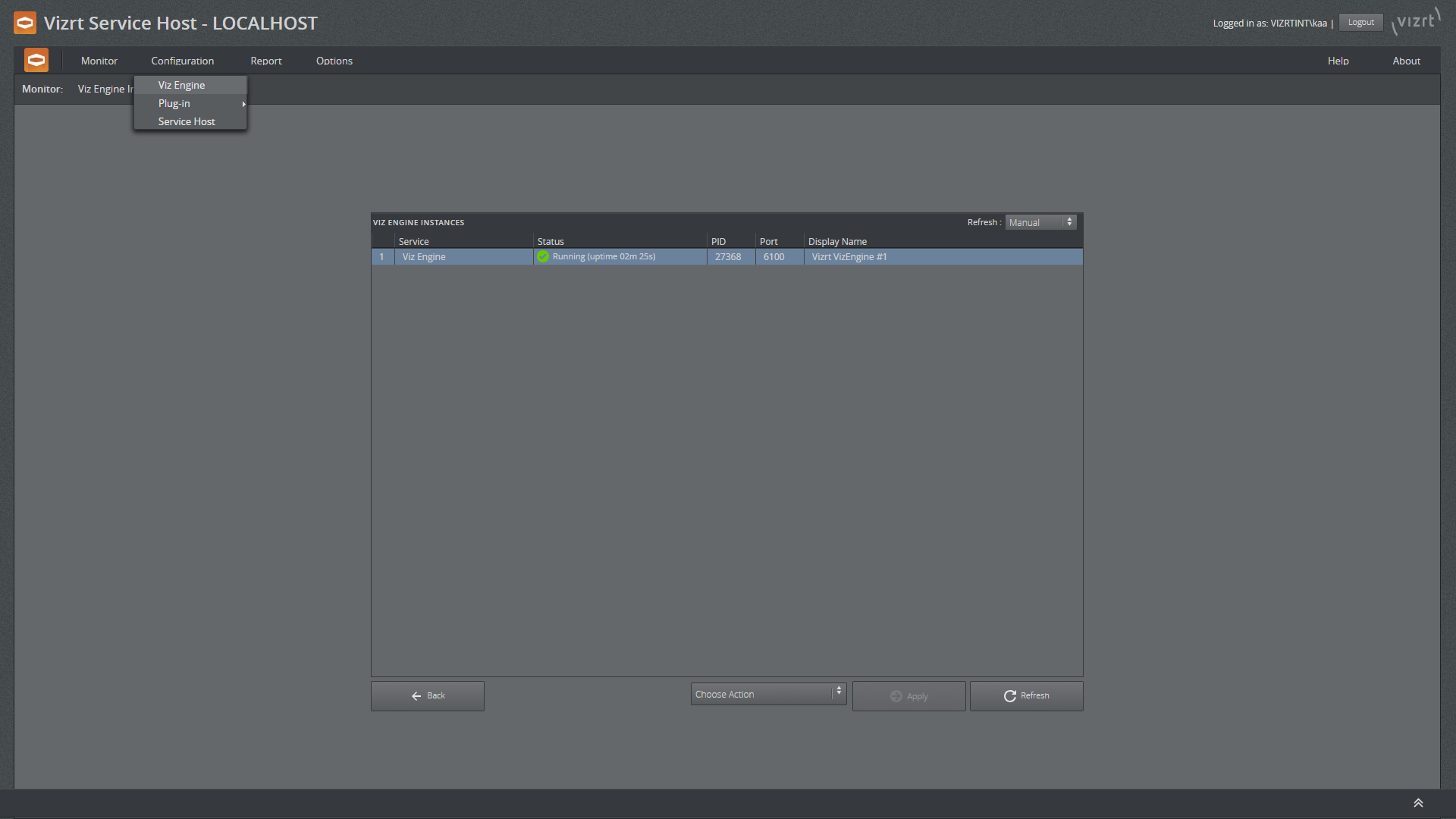
Task: Click the Logout button top right
Action: 1361,22
